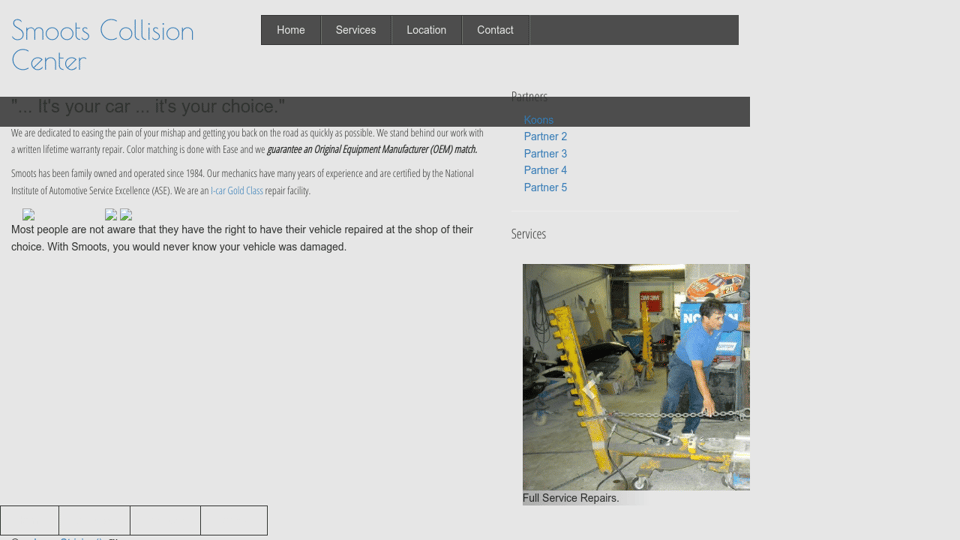Select Contact in the navigation bar
Image resolution: width=960 pixels, height=540 pixels.
[495, 30]
